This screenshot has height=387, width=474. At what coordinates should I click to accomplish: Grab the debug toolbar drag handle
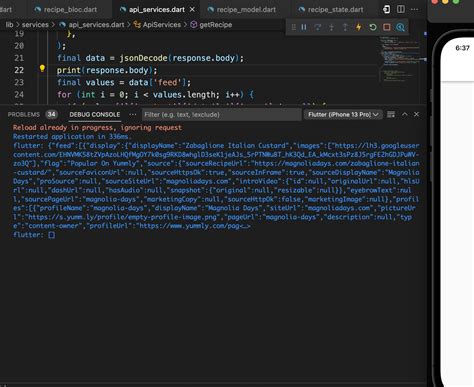pos(293,27)
